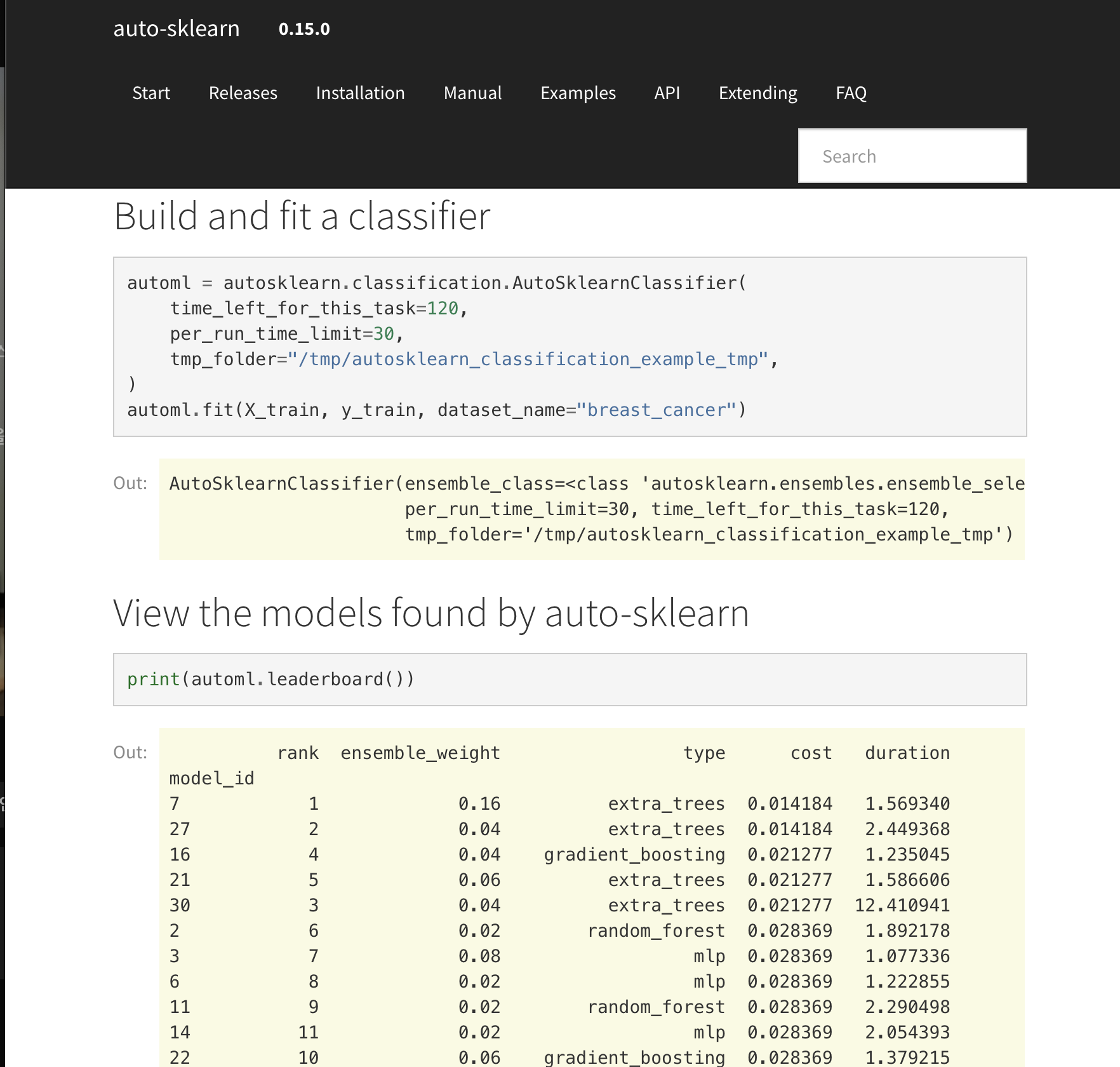Click random_forest in the model 11 row

(x=656, y=1007)
